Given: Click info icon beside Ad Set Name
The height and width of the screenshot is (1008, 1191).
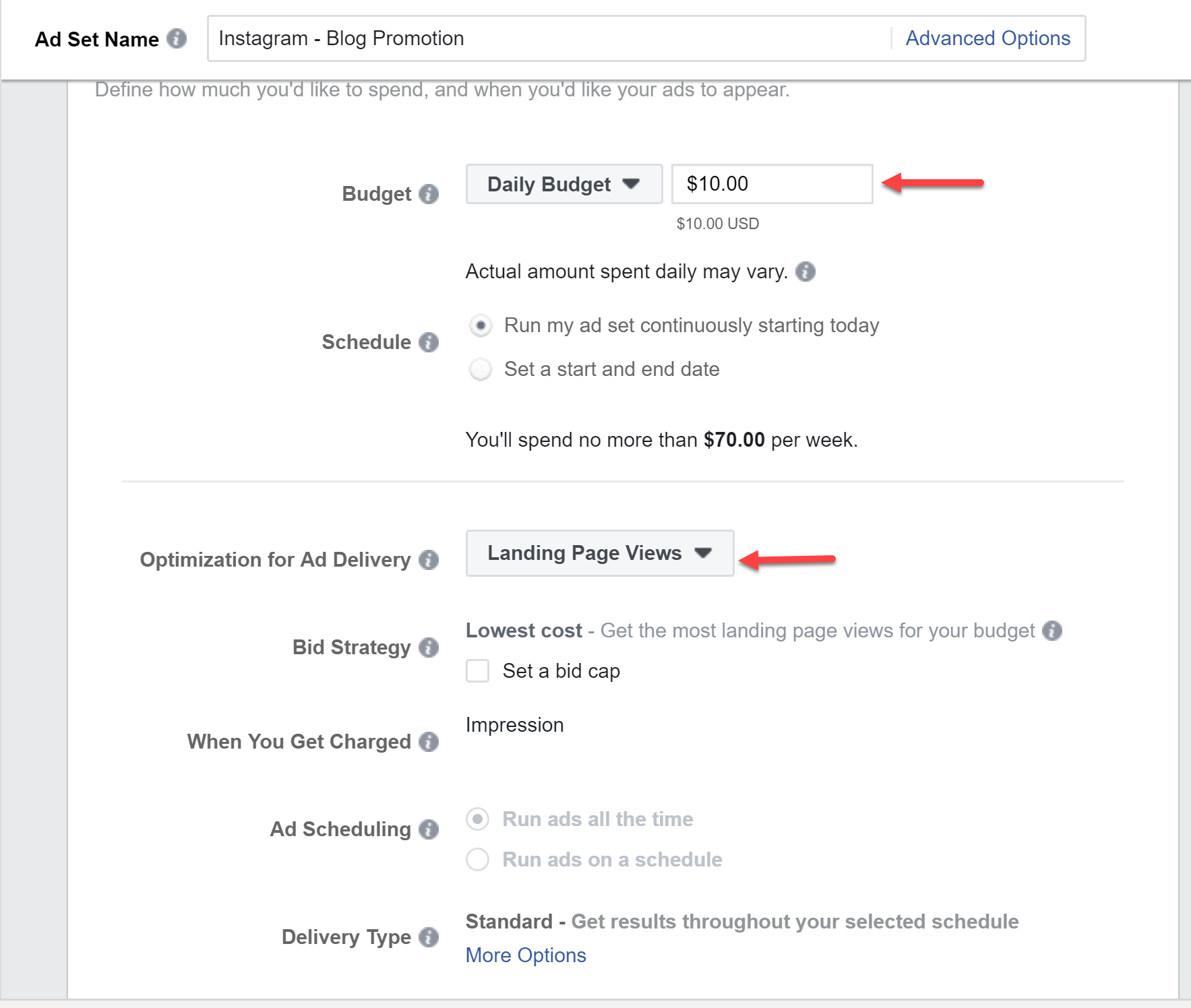Looking at the screenshot, I should [x=177, y=38].
